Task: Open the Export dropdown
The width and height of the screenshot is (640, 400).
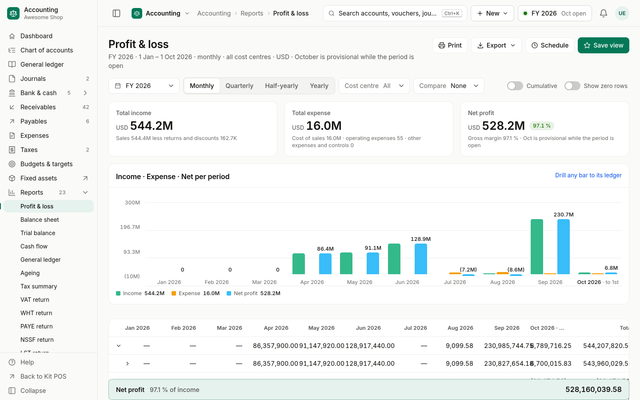Action: (496, 45)
